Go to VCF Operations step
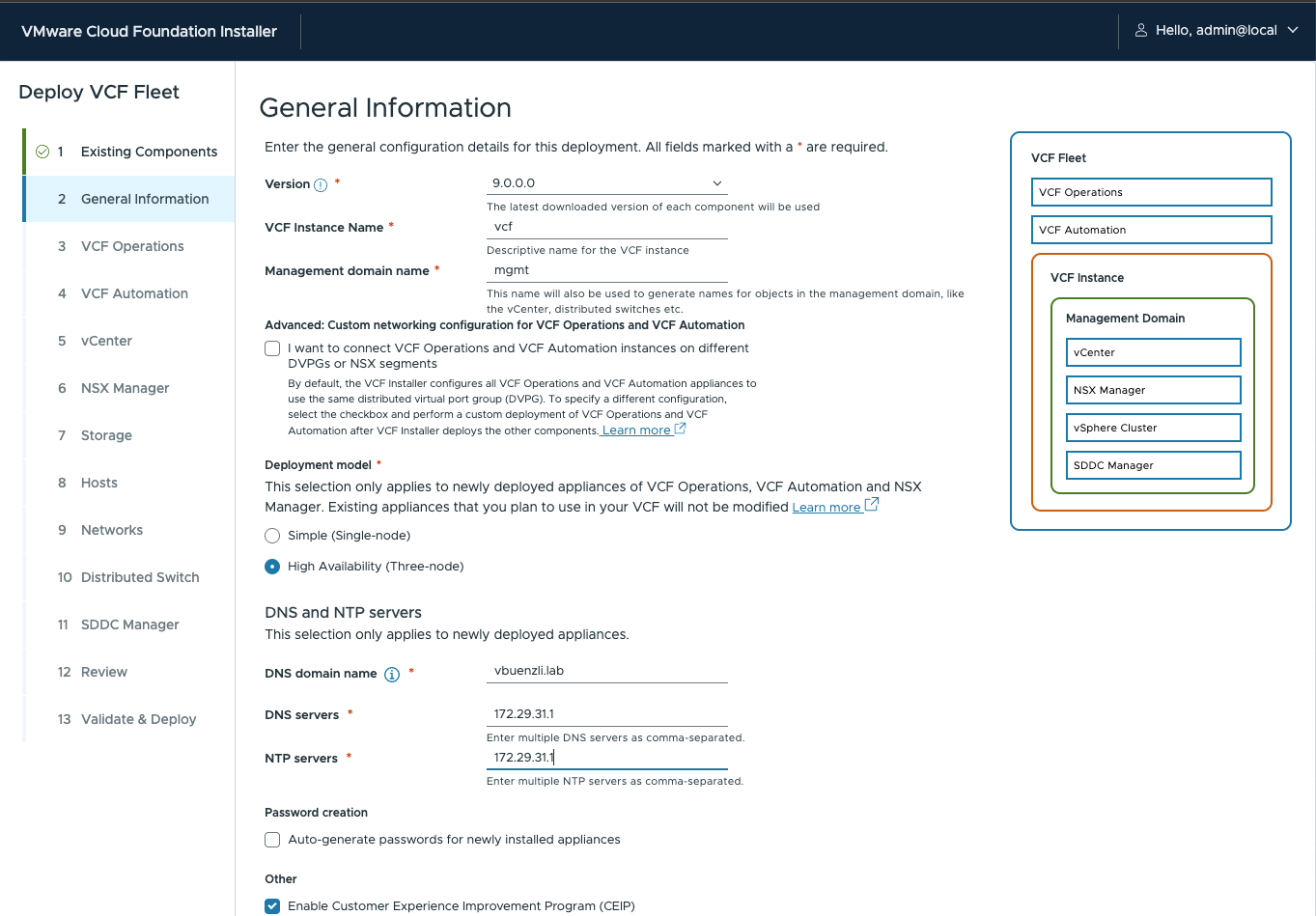Image resolution: width=1316 pixels, height=916 pixels. [x=132, y=246]
